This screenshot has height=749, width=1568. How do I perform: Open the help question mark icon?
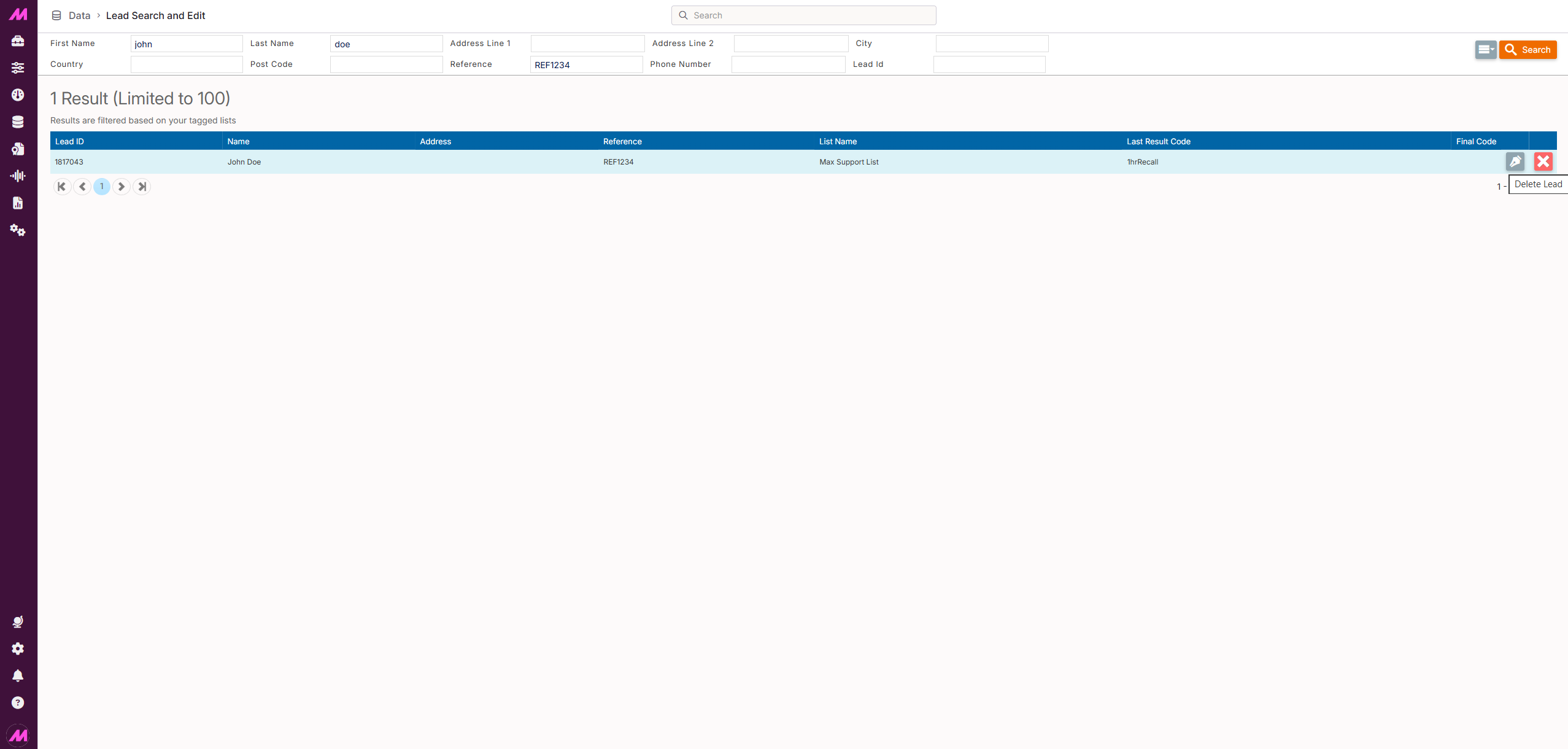[x=18, y=703]
